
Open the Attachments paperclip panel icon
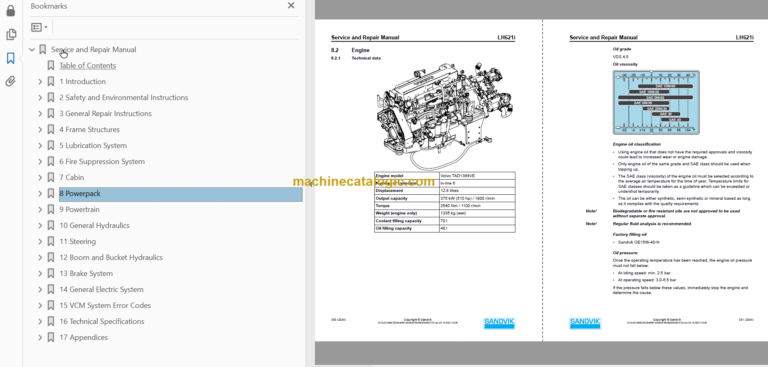click(x=10, y=81)
